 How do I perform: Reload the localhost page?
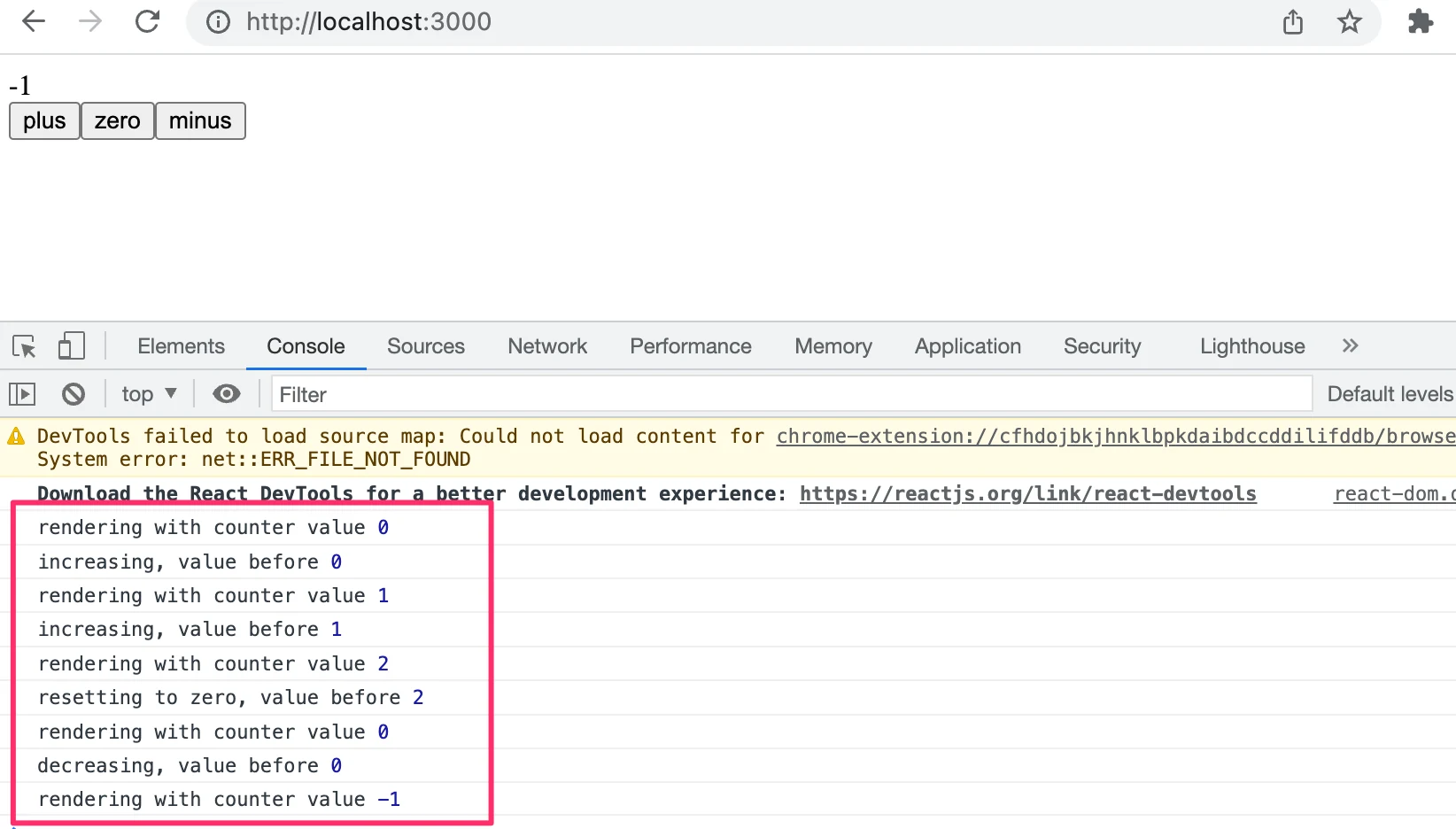point(148,21)
